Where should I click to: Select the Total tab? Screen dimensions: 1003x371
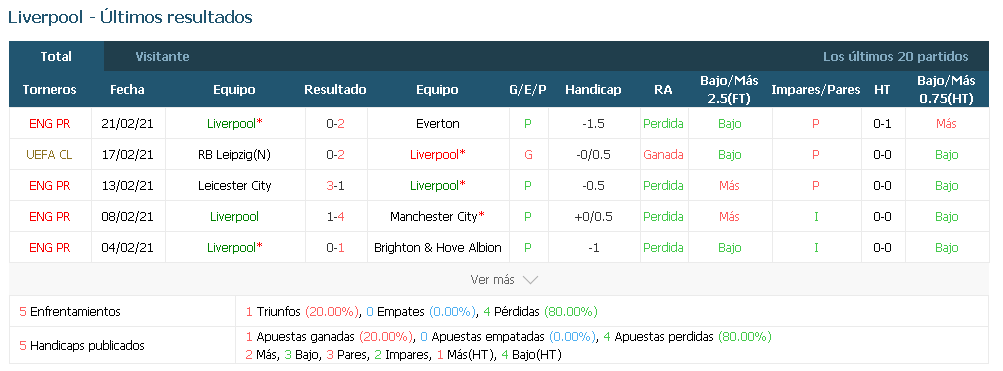56,56
